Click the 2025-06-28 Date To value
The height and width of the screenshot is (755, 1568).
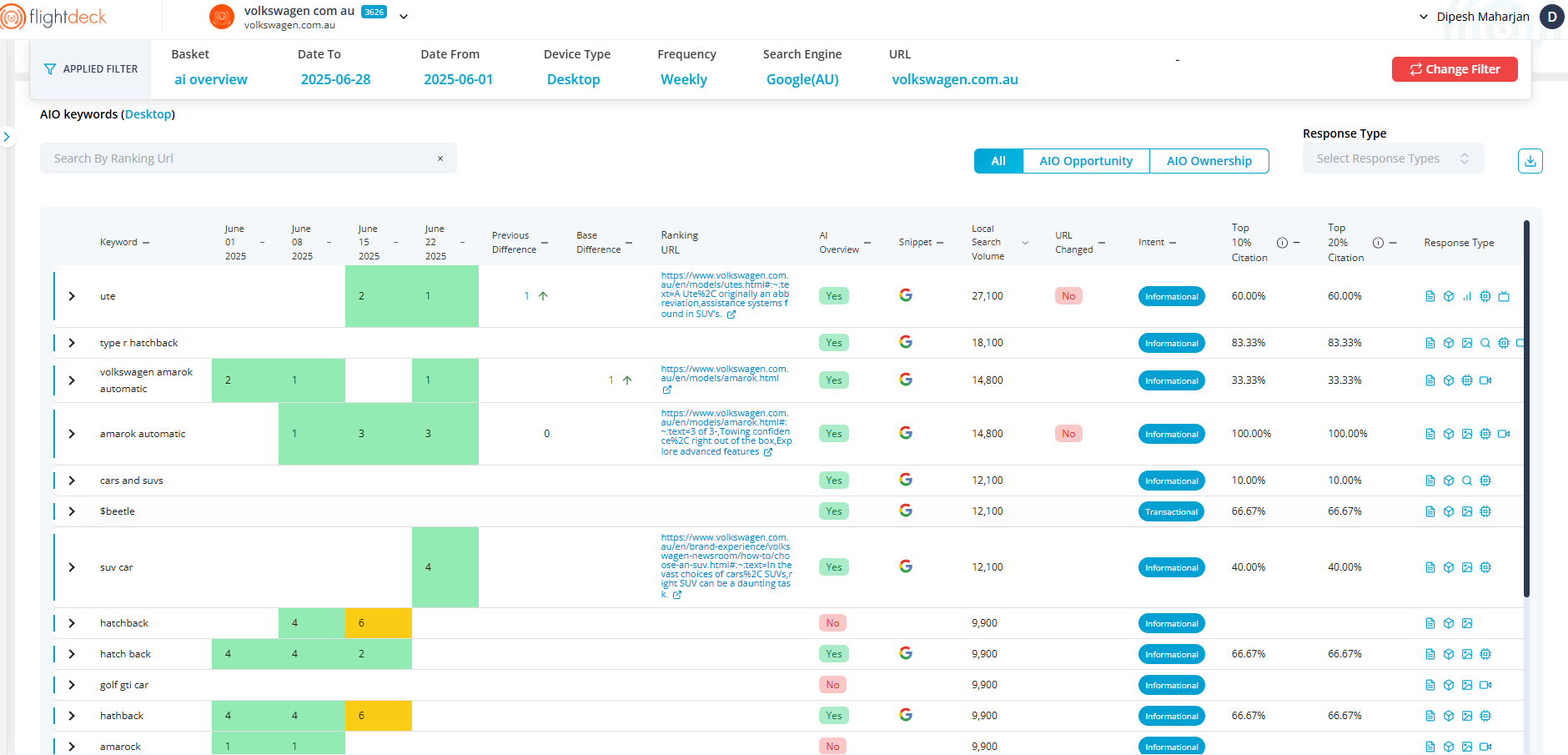coord(335,79)
